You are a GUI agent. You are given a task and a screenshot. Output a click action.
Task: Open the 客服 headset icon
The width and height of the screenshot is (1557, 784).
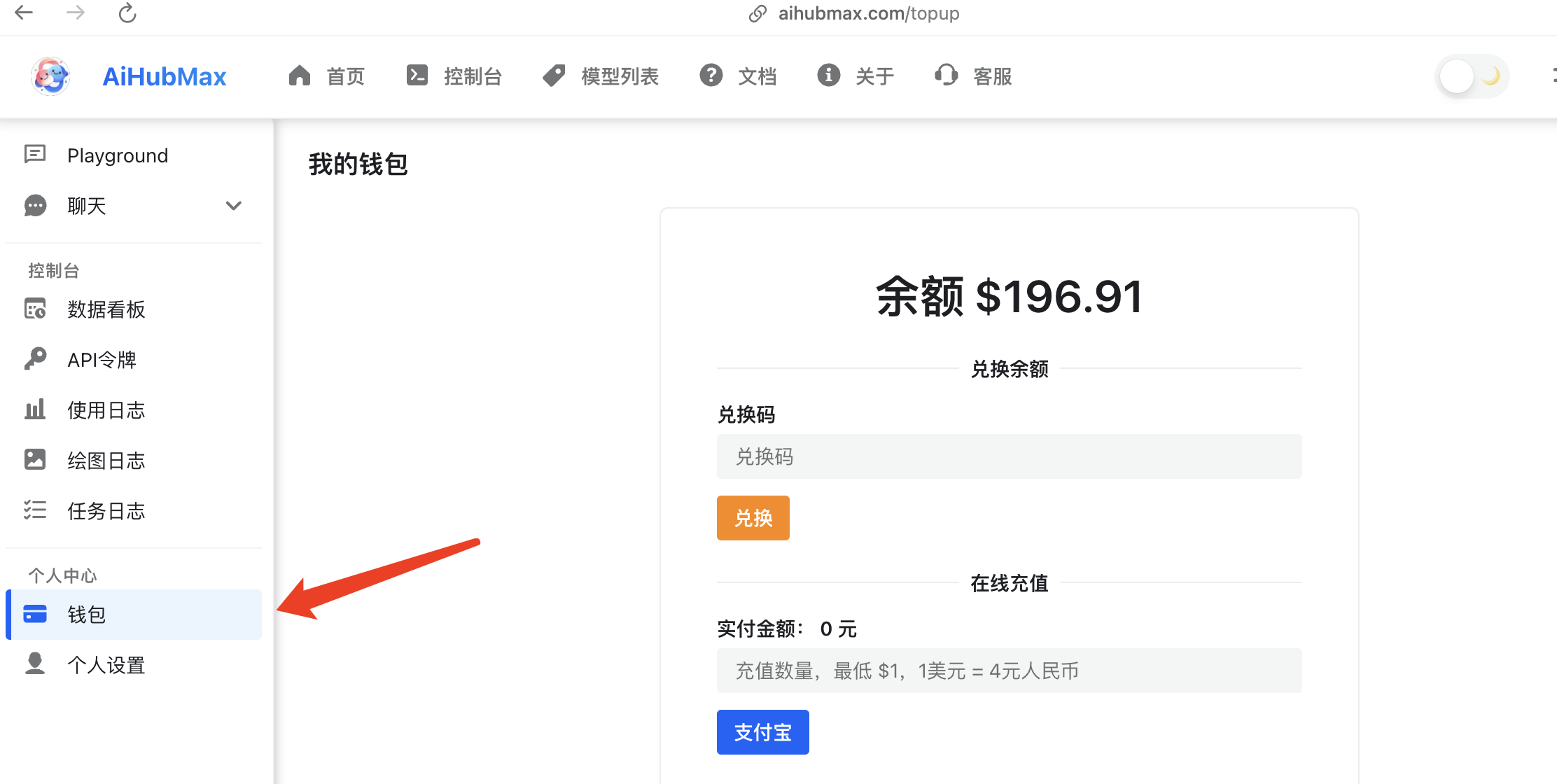pos(946,76)
